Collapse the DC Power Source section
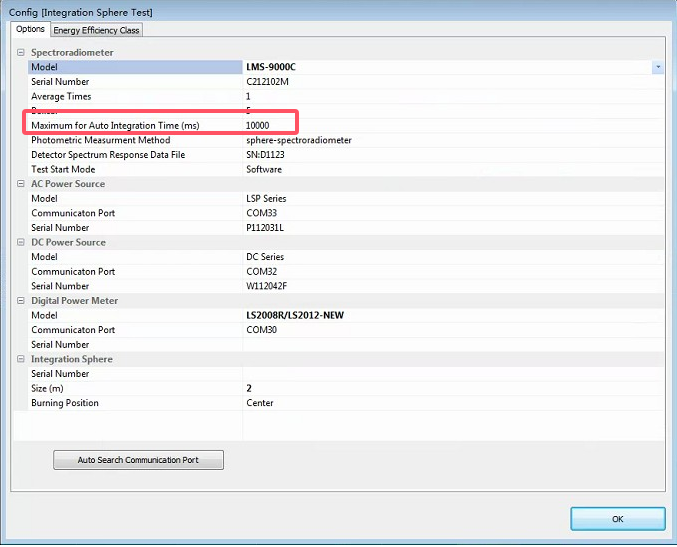677x547 pixels. (x=21, y=242)
